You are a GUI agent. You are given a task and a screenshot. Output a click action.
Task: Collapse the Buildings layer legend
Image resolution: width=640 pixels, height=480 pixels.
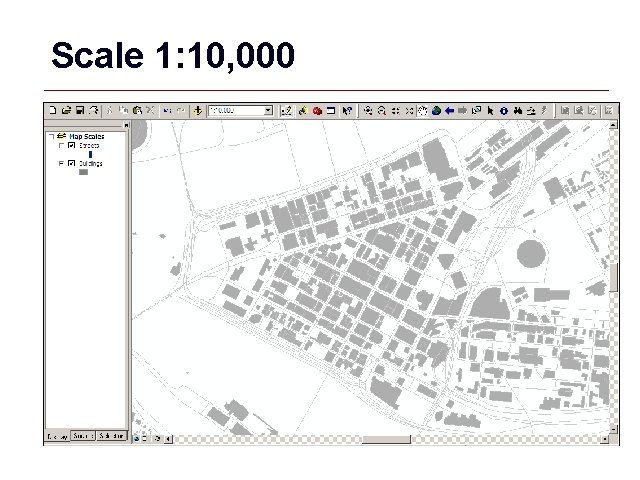point(62,163)
